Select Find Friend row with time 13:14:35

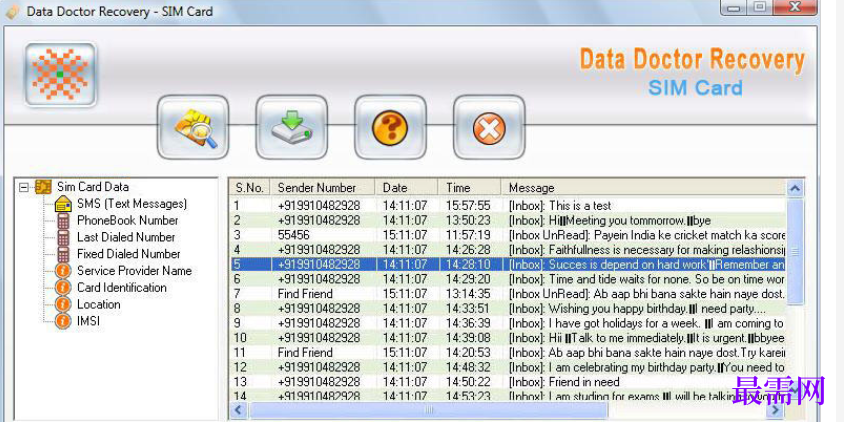point(508,294)
